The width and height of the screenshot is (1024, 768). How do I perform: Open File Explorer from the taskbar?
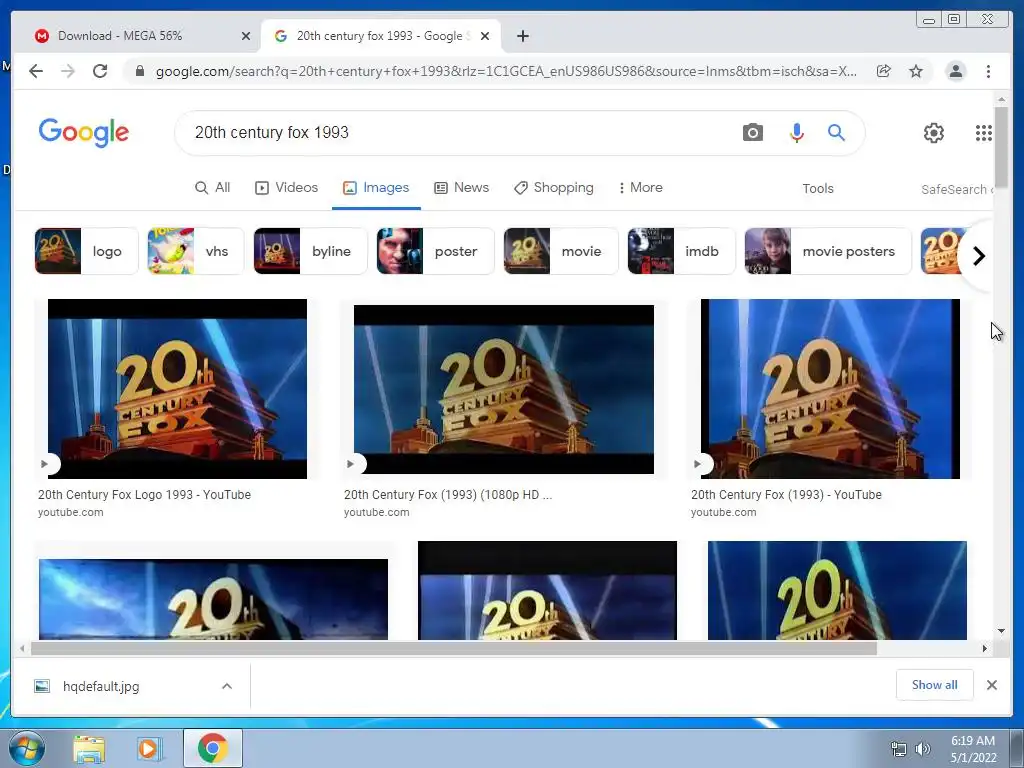tap(89, 749)
